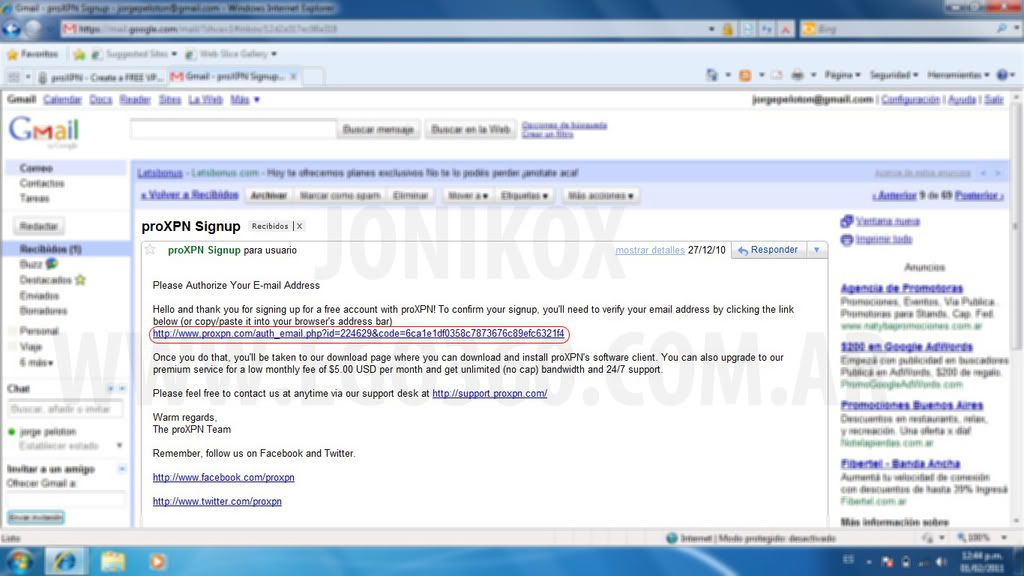Open the Establecer estado dropdown

[x=119, y=446]
